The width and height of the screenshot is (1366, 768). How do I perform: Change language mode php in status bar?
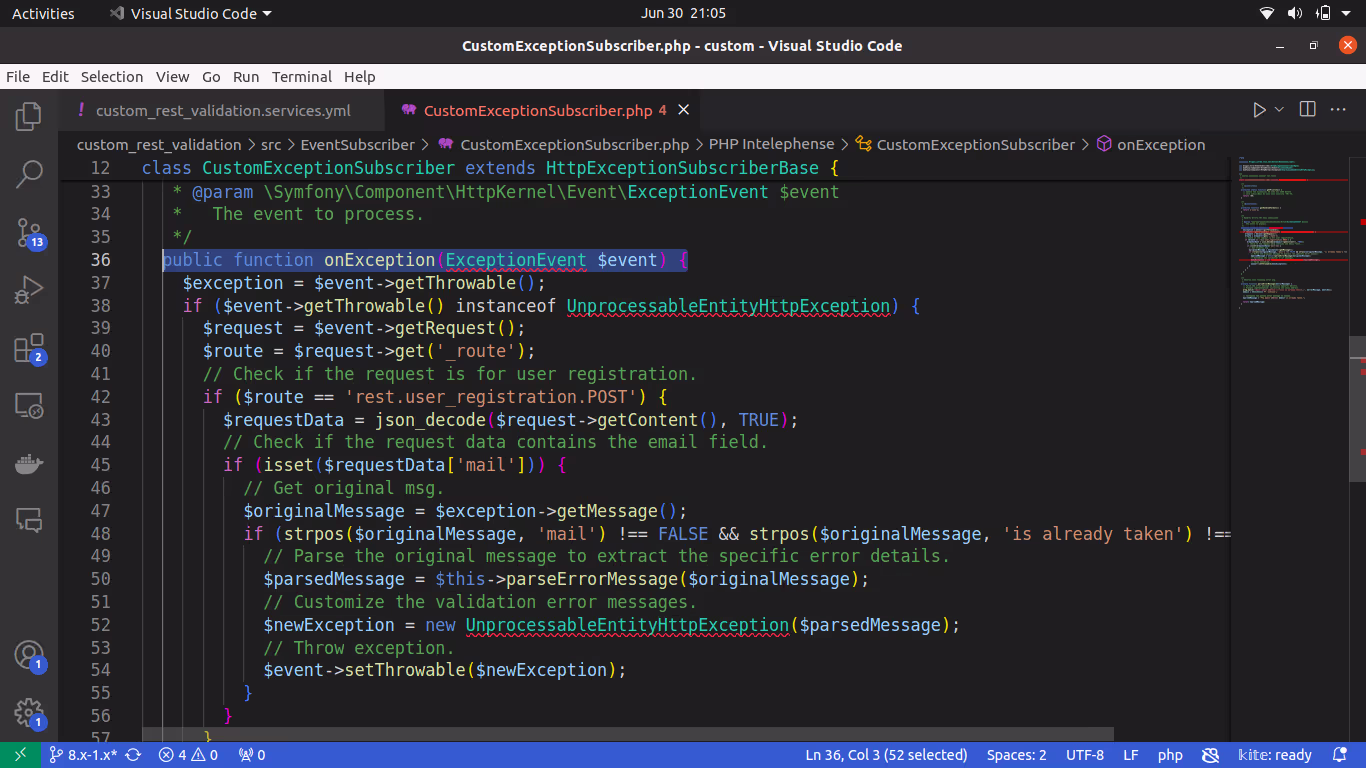click(x=1170, y=755)
